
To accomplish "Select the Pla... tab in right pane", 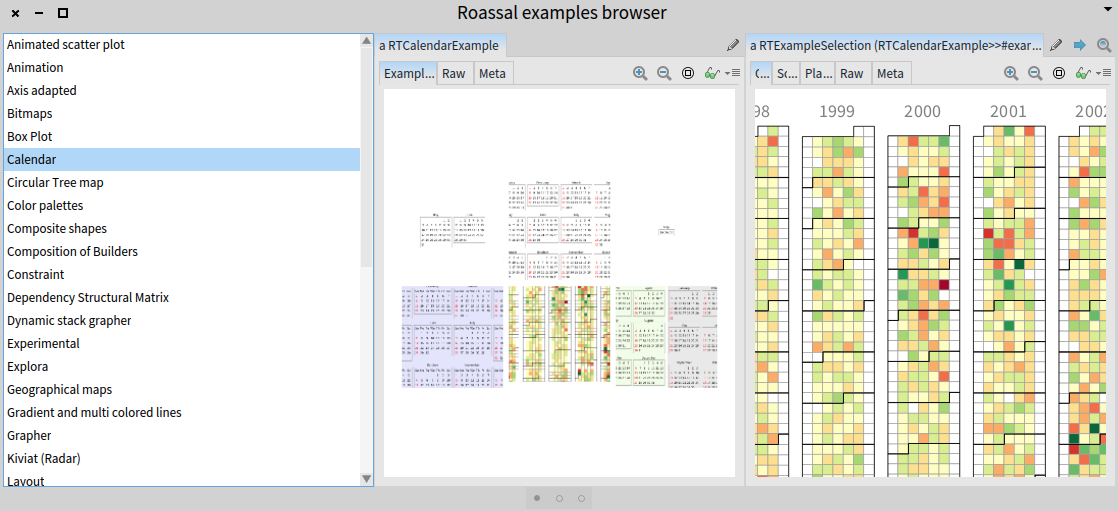I will click(818, 73).
